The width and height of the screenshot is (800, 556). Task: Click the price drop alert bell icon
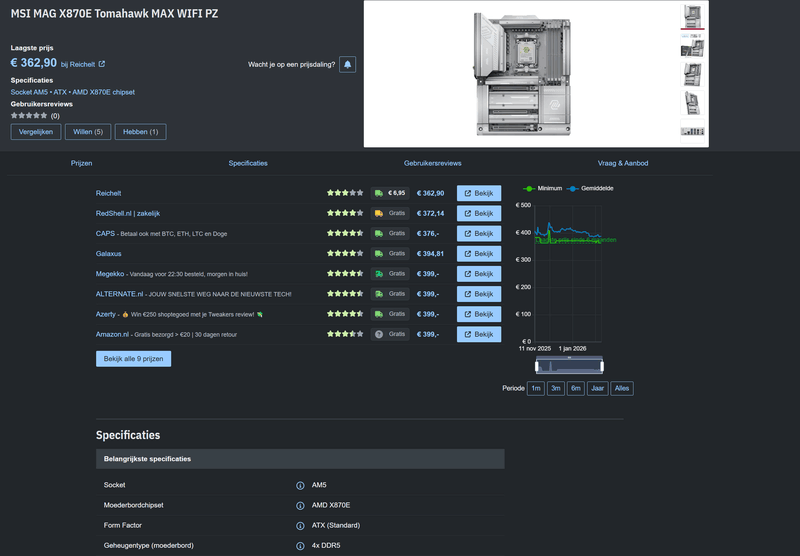pyautogui.click(x=347, y=64)
